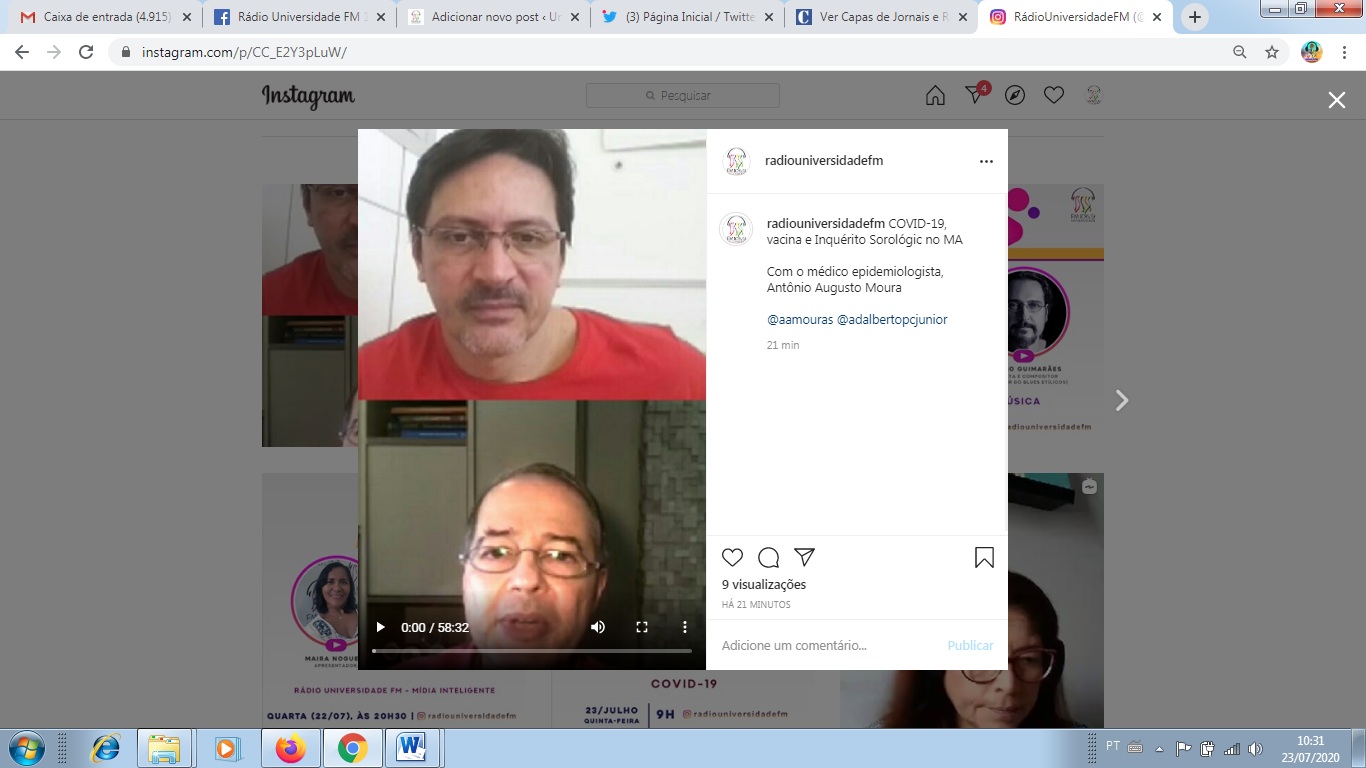Open @adalbertopcjunior profile mention
The width and height of the screenshot is (1366, 768).
click(892, 320)
